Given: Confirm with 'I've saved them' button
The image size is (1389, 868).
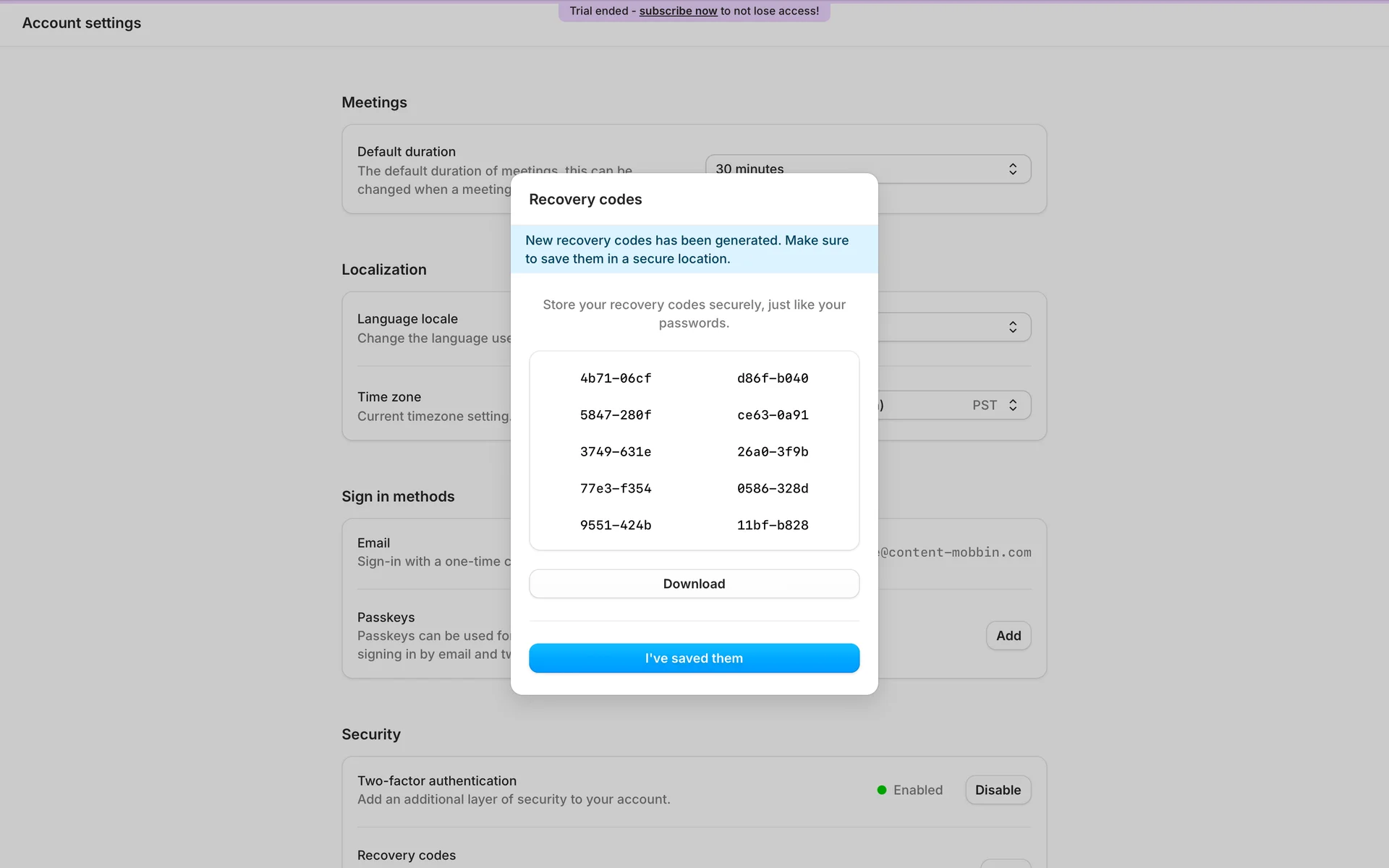Looking at the screenshot, I should (x=694, y=658).
